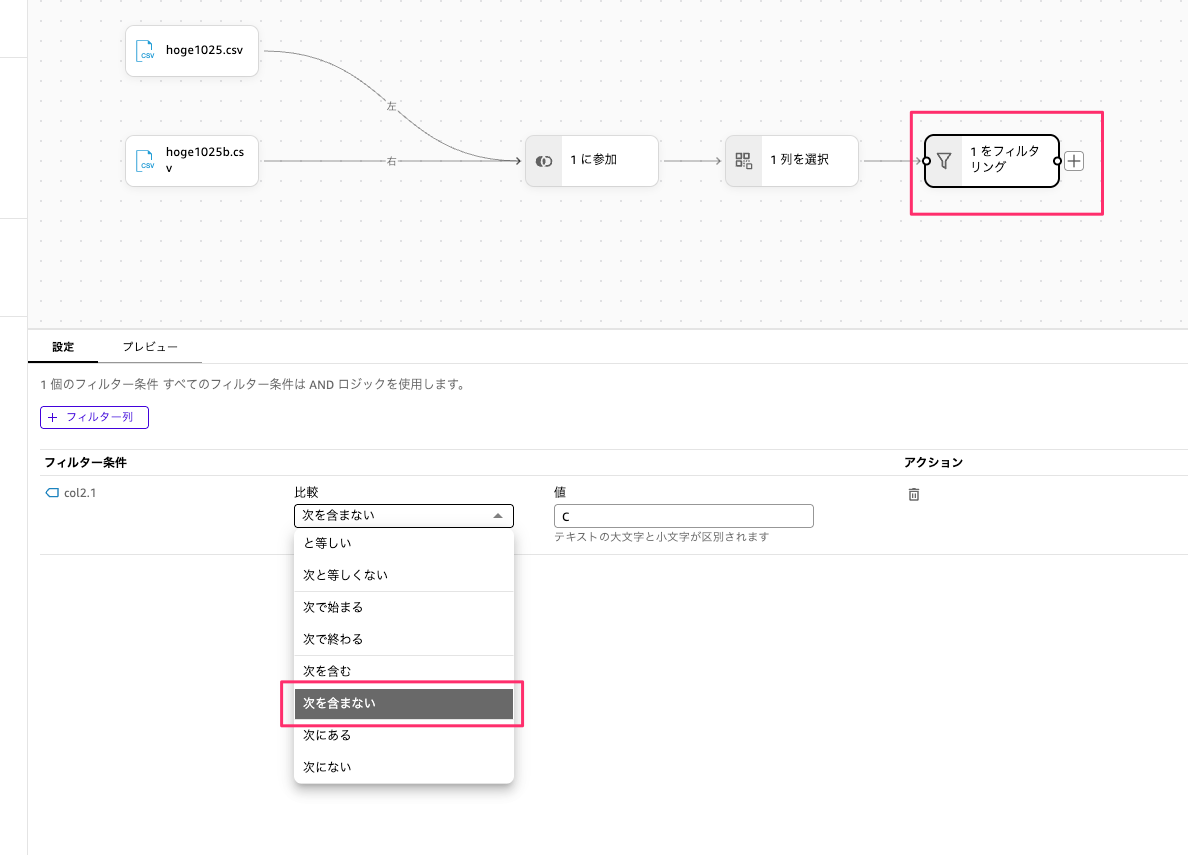The width and height of the screenshot is (1188, 855).
Task: Select the '1 をフィルタリング' node label
Action: 1005,159
